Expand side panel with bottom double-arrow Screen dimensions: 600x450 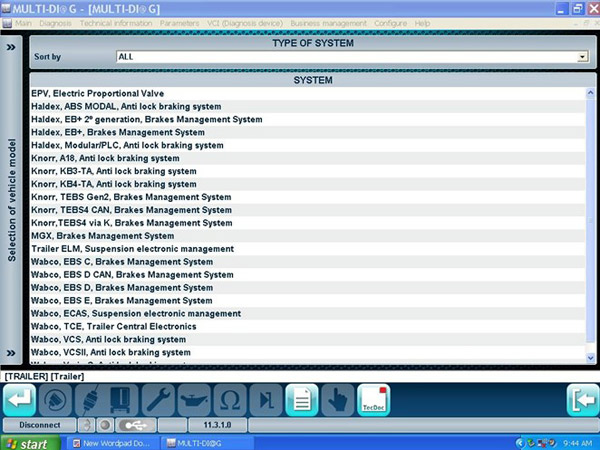point(10,352)
